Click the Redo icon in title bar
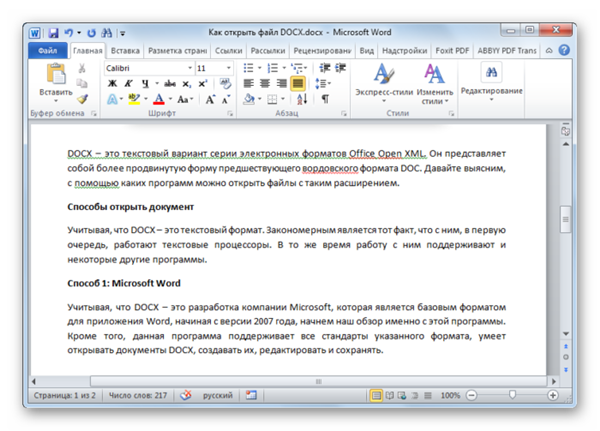This screenshot has height=431, width=600. [x=91, y=33]
